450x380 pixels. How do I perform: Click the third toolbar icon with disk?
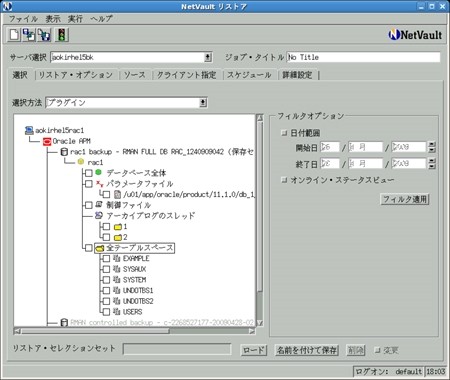(44, 35)
